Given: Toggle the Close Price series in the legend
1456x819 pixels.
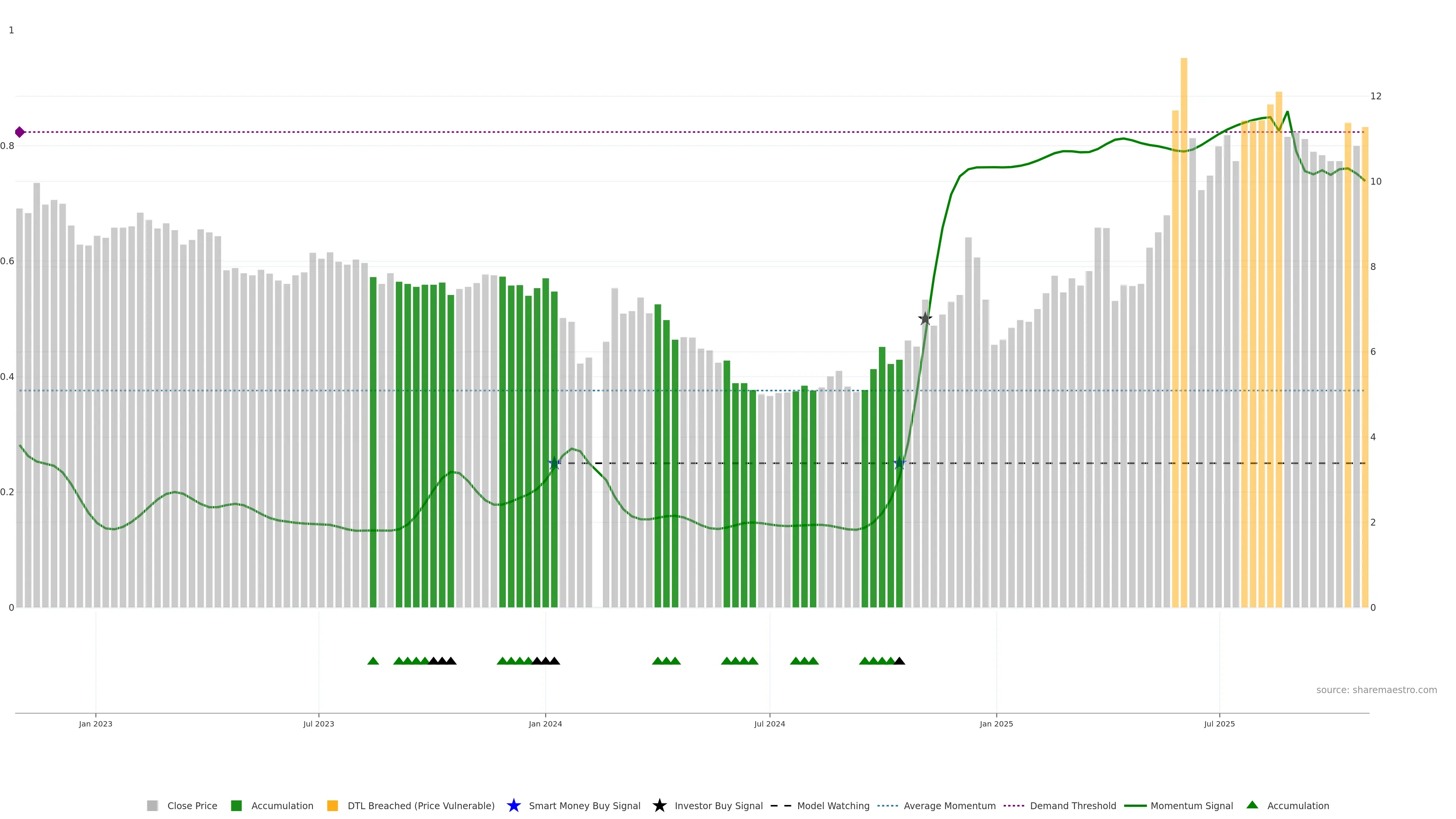Looking at the screenshot, I should 191,805.
